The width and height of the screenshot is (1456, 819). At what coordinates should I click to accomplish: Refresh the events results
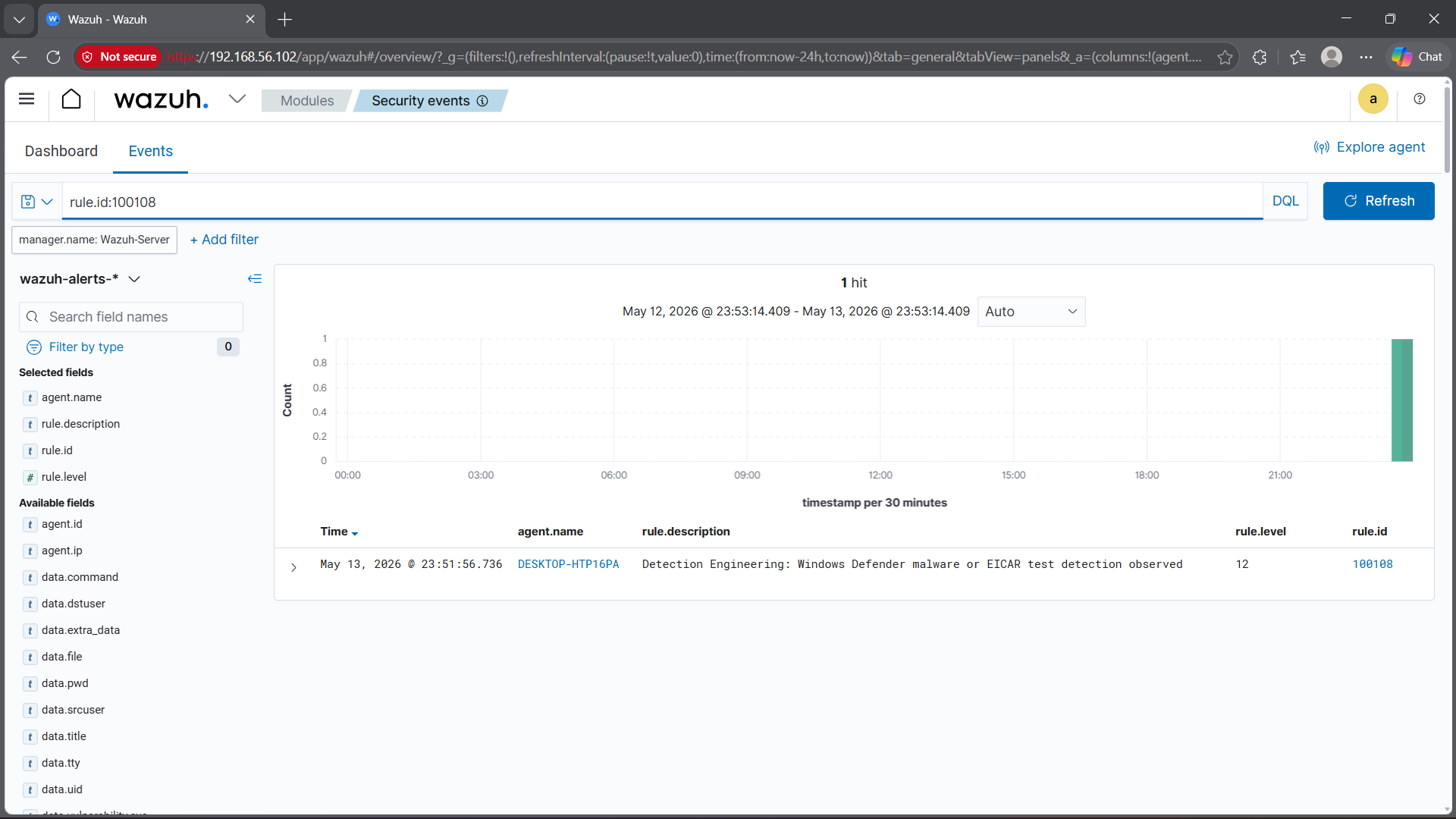1379,201
